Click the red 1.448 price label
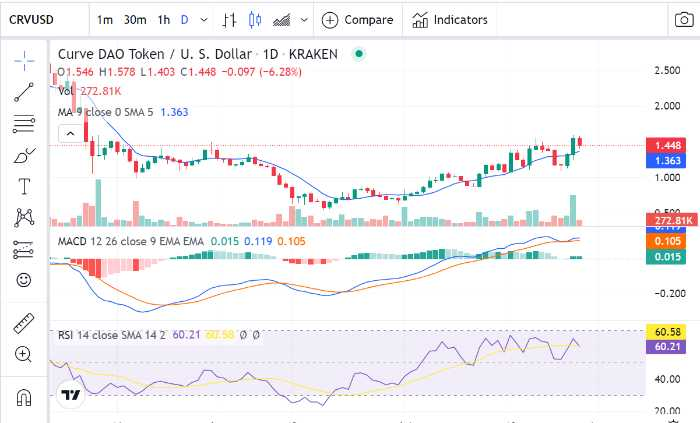The width and height of the screenshot is (700, 423). pos(666,145)
